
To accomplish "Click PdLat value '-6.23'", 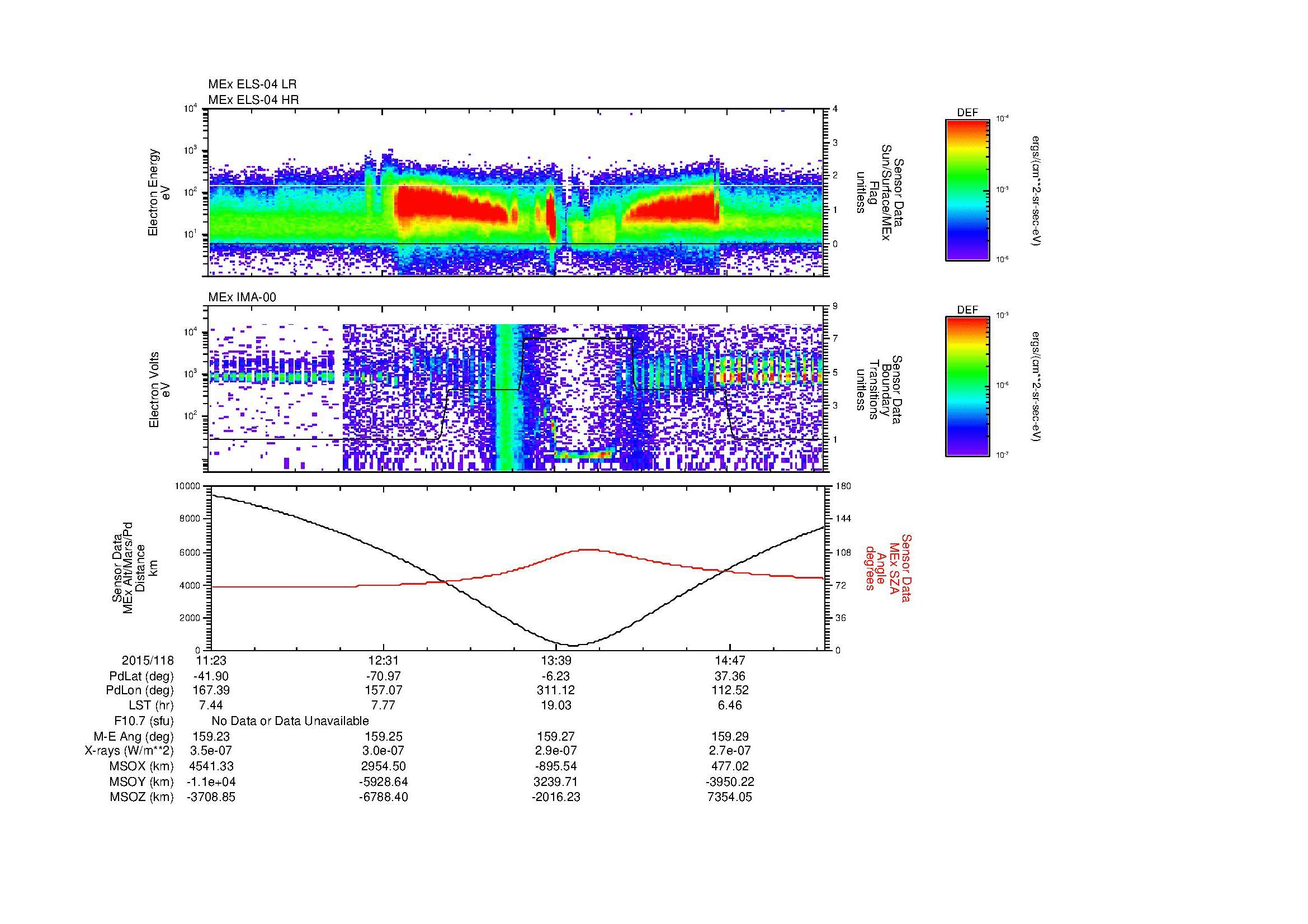I will (x=556, y=676).
